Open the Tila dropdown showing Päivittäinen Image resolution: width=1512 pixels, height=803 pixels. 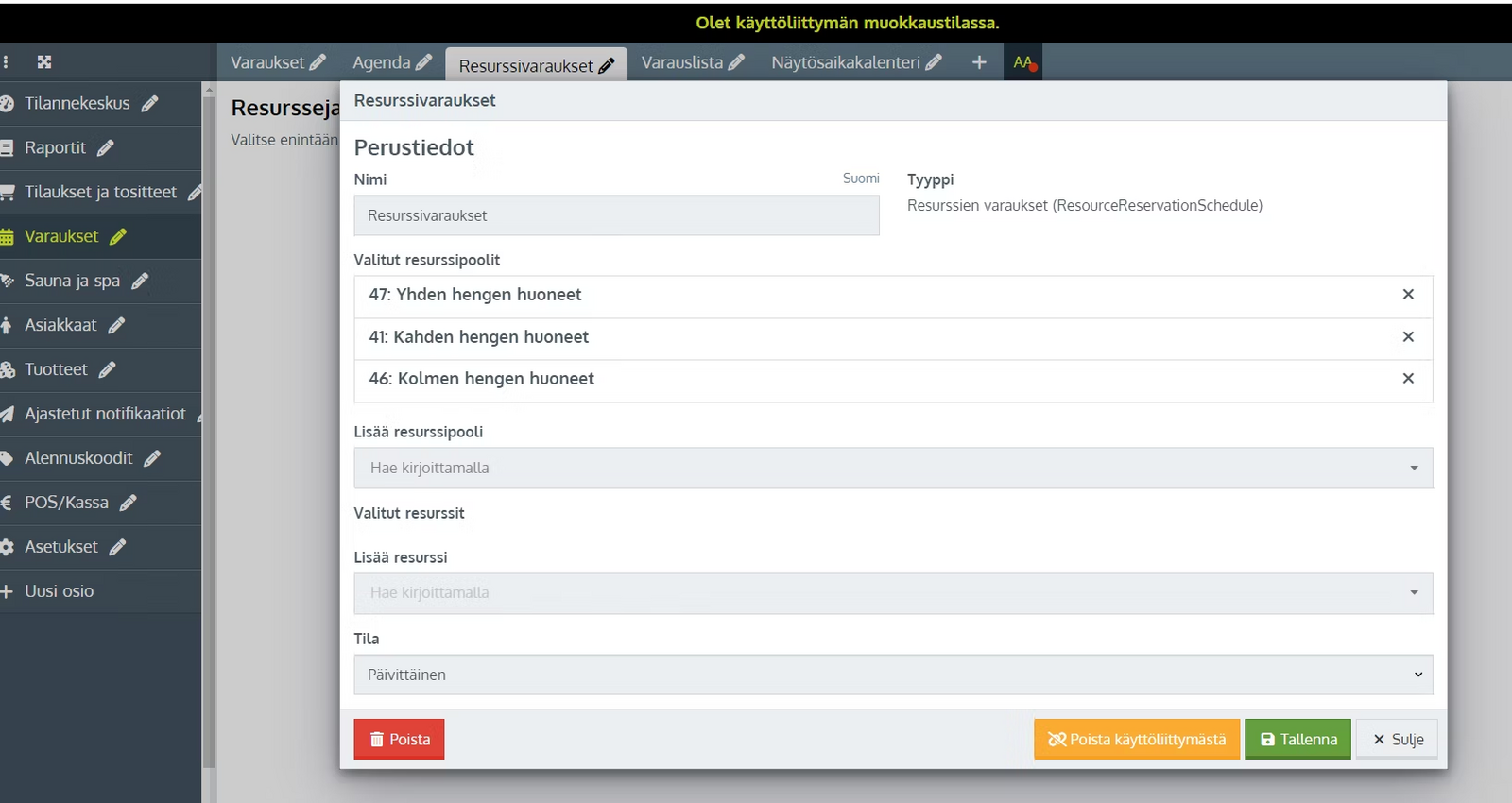click(x=893, y=675)
